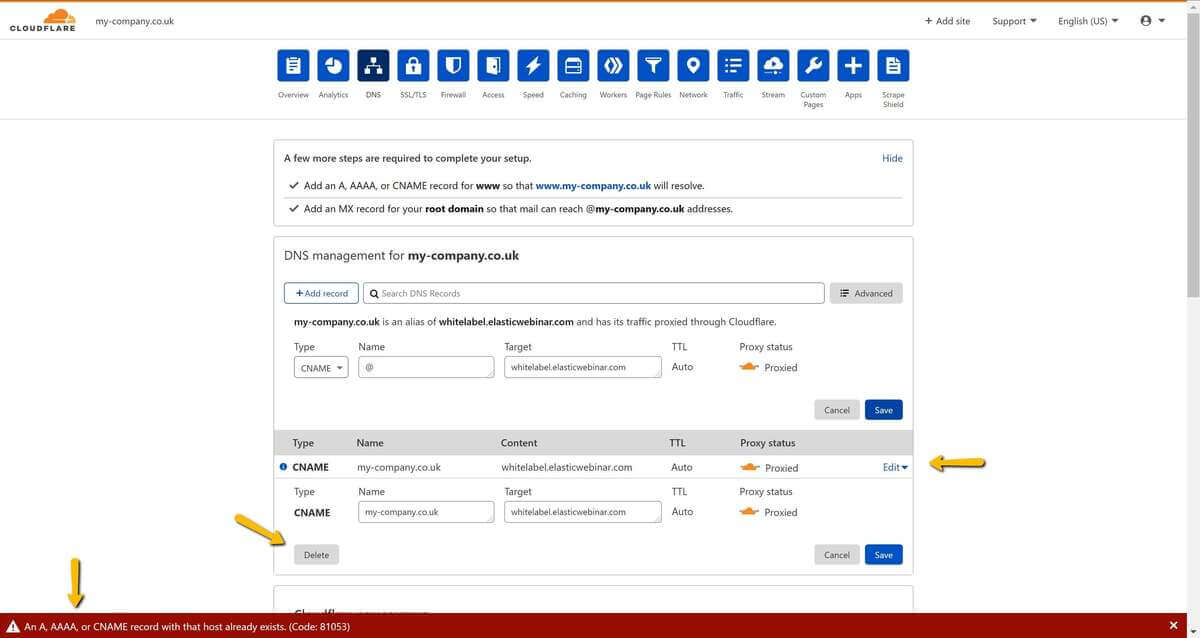Click the Name field containing @
The image size is (1200, 638).
[426, 368]
